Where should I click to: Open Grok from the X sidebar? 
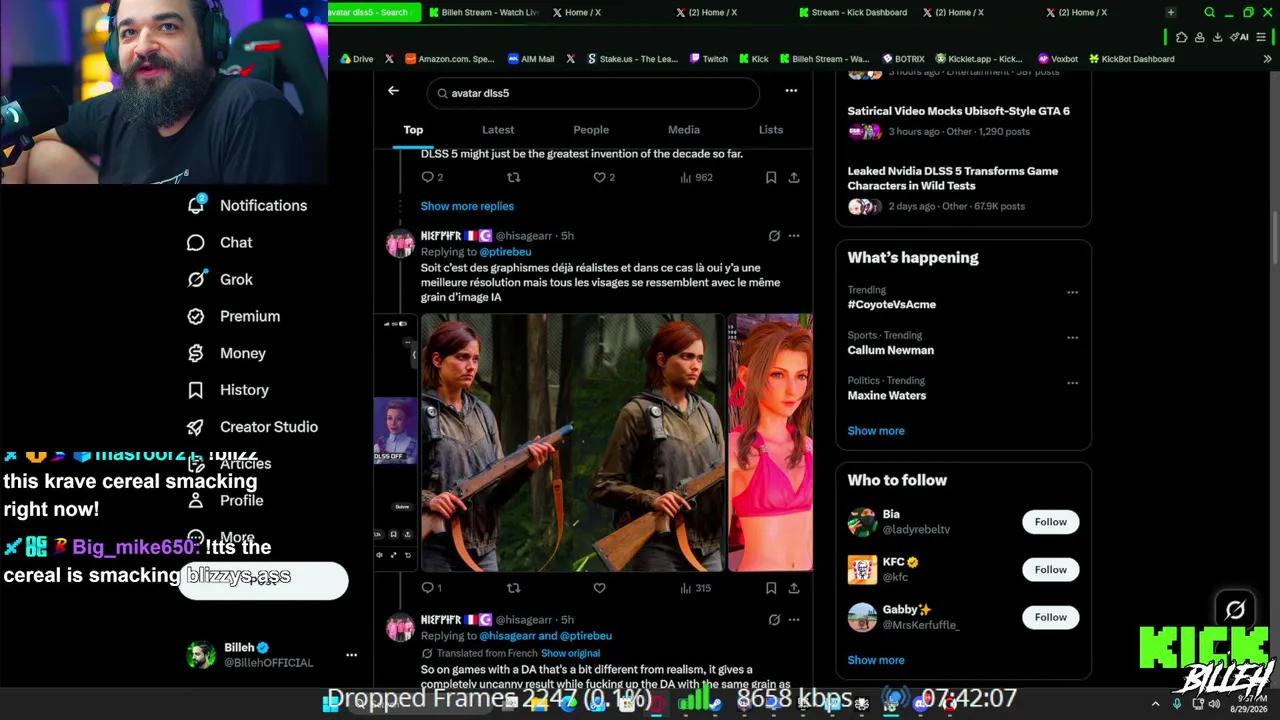tap(220, 280)
